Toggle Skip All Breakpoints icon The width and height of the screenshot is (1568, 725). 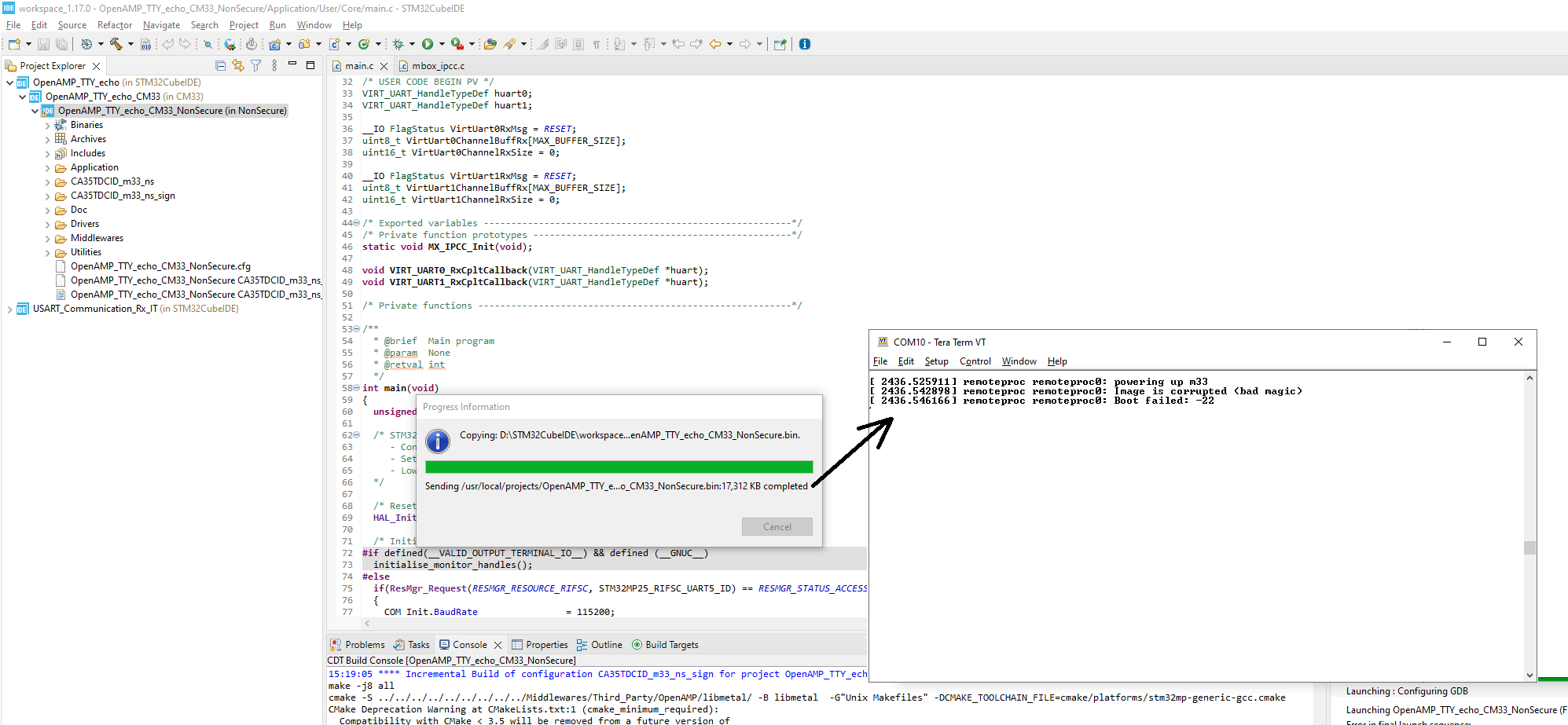208,44
